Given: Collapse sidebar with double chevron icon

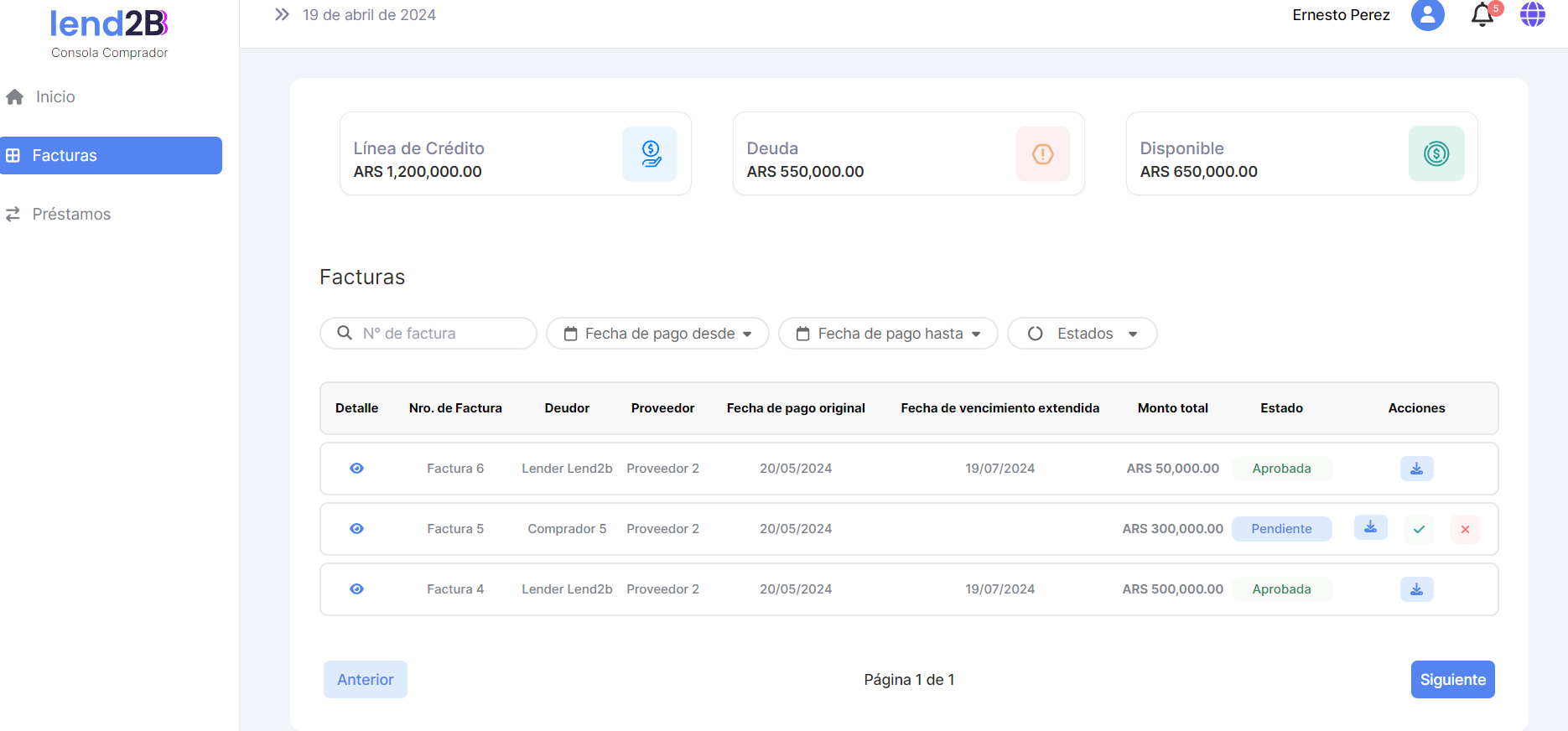Looking at the screenshot, I should (x=282, y=15).
